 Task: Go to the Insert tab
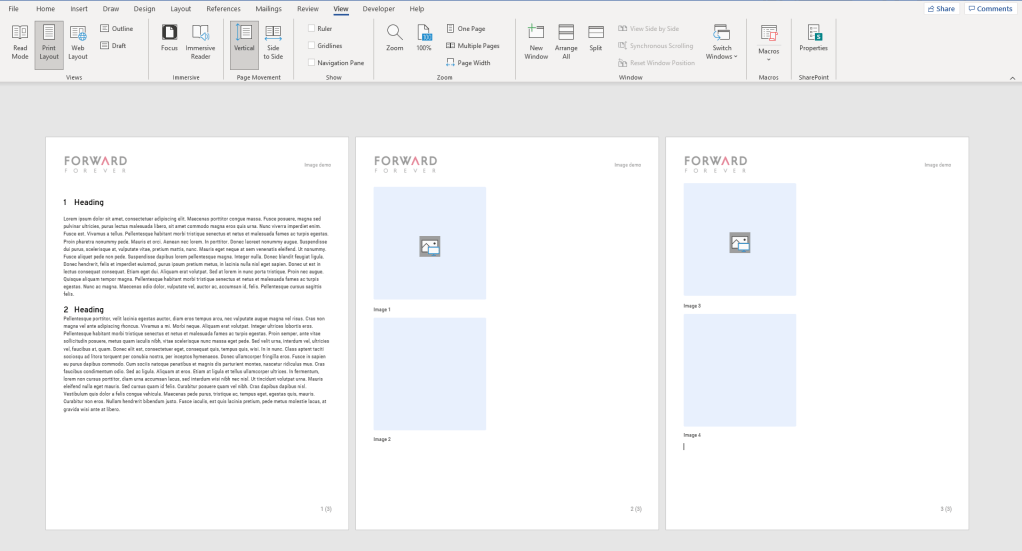click(x=79, y=9)
